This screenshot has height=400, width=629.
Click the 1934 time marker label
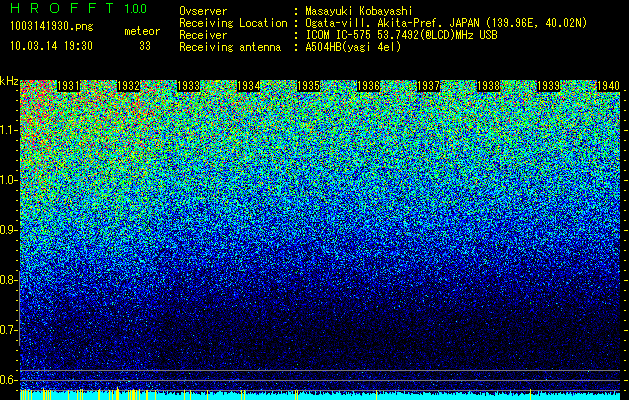pos(248,86)
